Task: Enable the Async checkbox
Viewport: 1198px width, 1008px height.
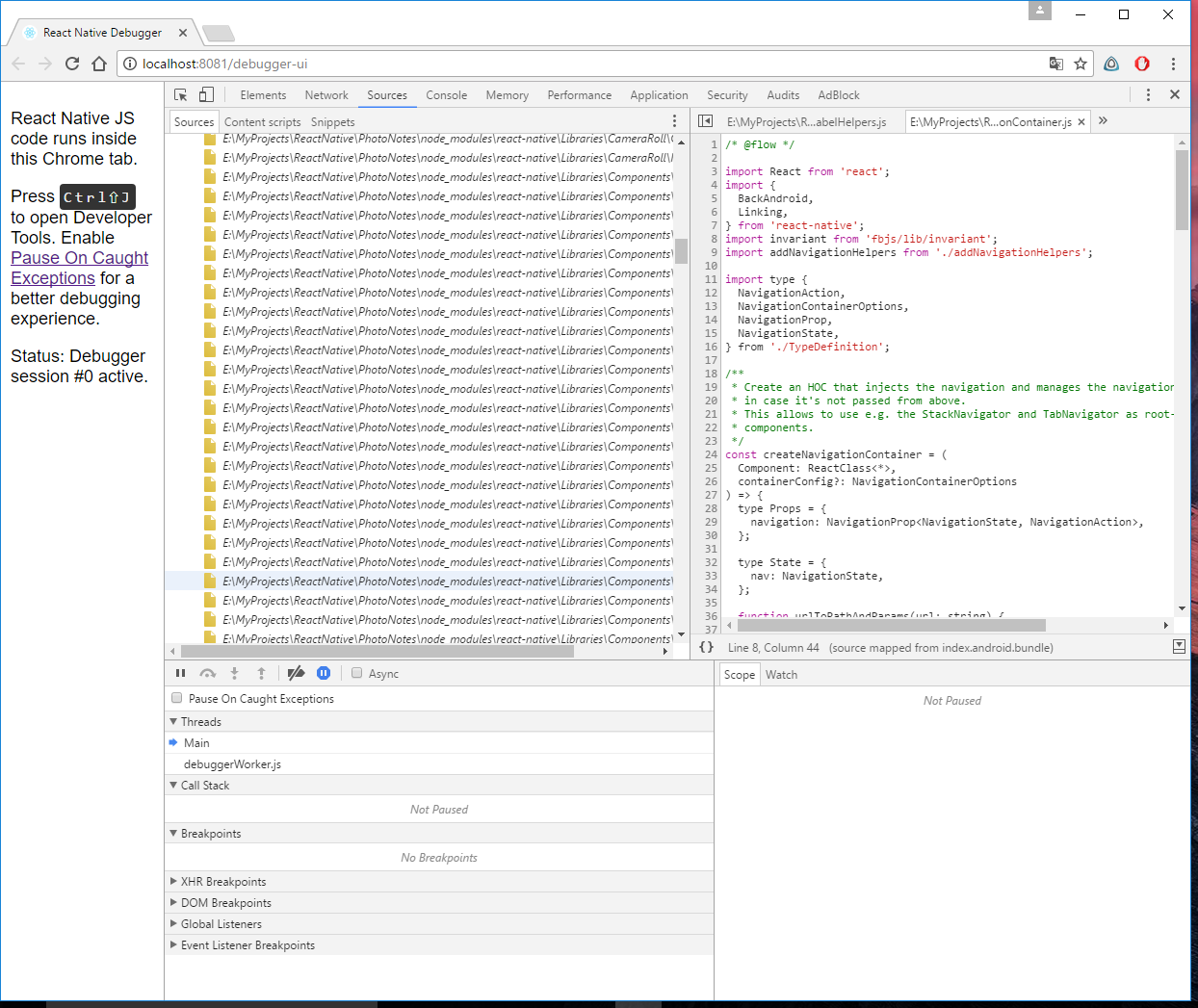Action: point(356,674)
